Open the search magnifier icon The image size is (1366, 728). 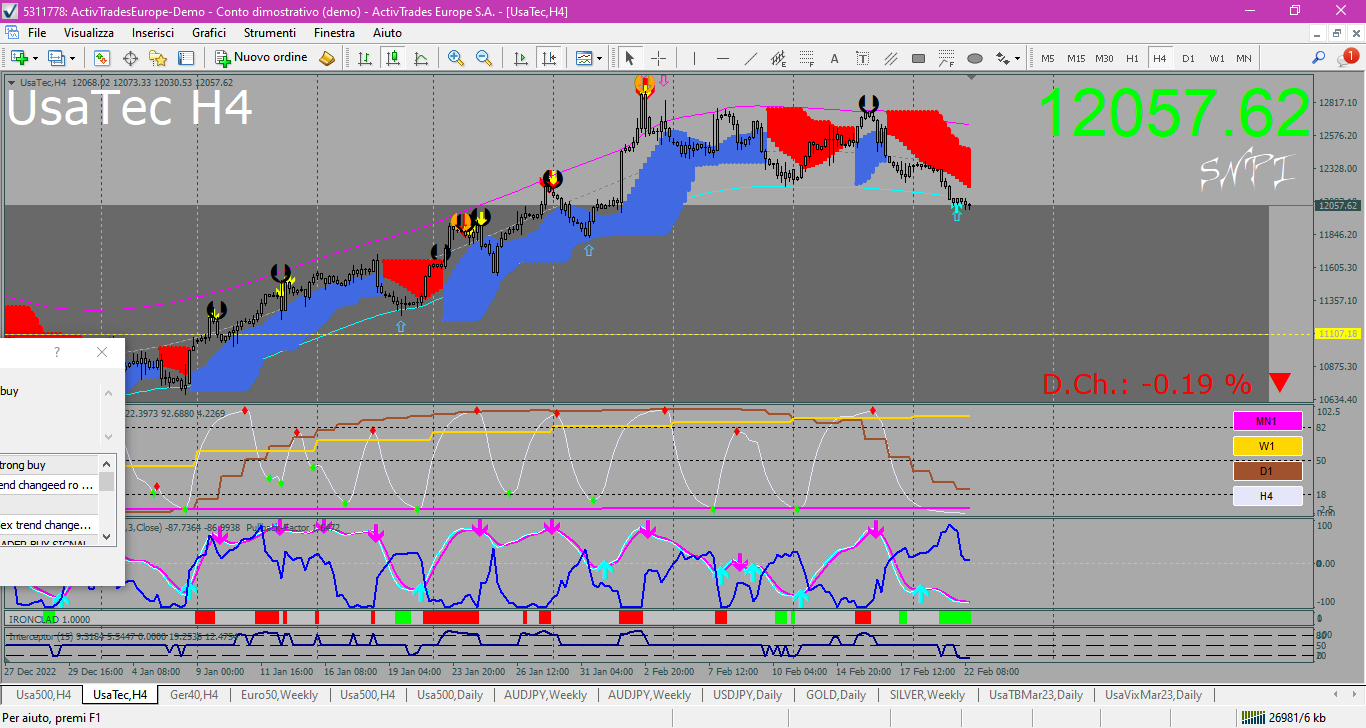(x=1319, y=58)
